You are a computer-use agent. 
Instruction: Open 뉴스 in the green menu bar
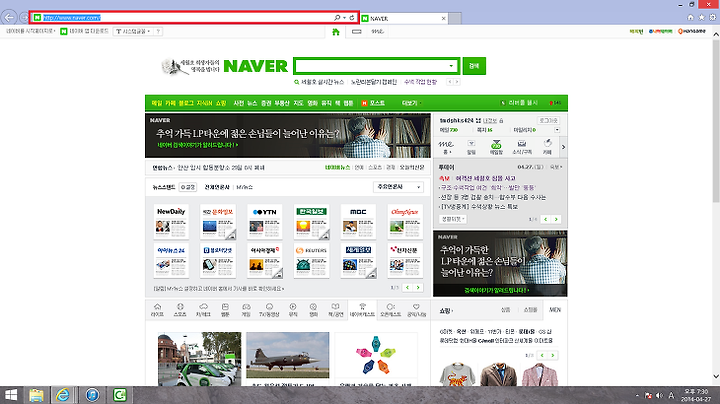coord(252,103)
